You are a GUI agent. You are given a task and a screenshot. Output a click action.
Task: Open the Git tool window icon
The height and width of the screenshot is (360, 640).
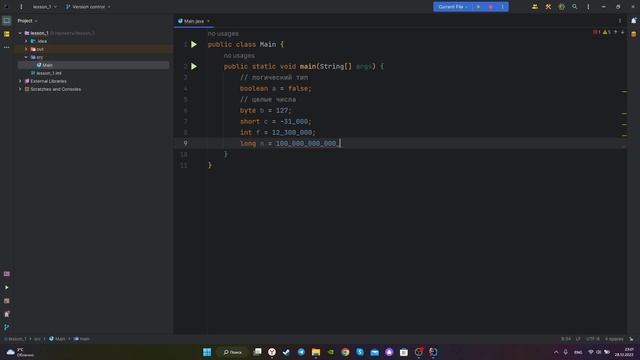pyautogui.click(x=7, y=327)
